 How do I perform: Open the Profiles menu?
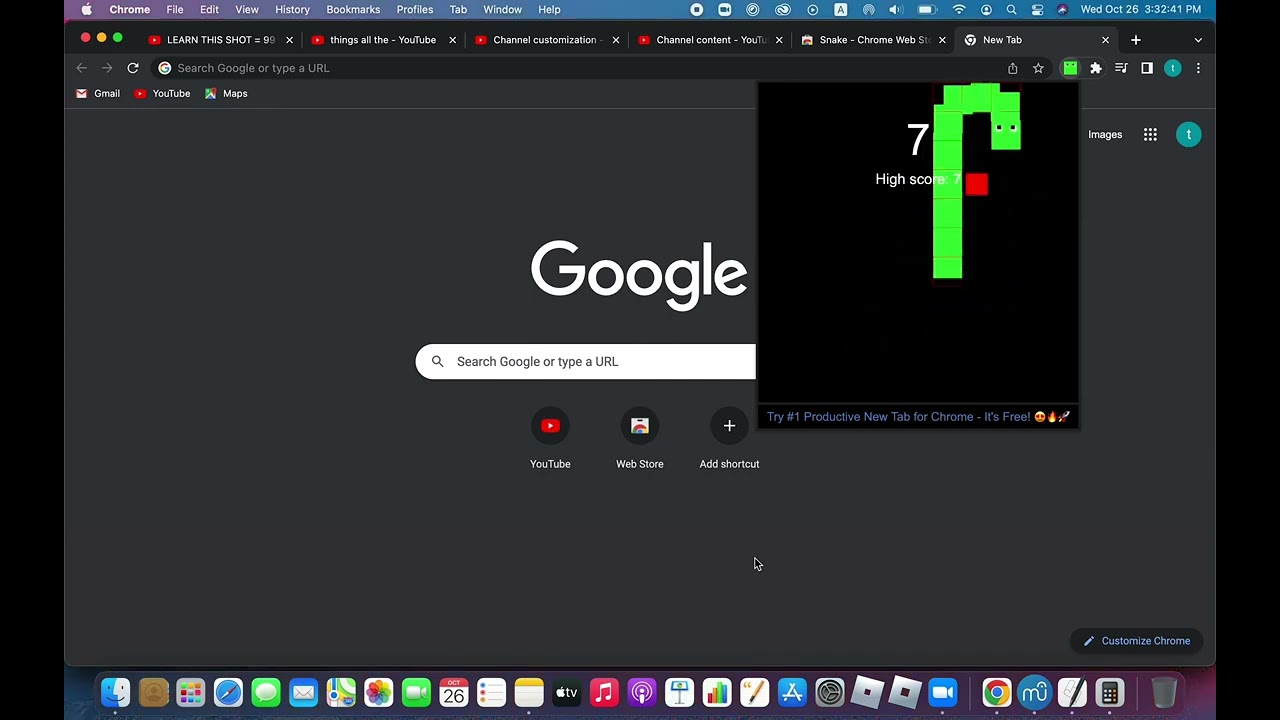[415, 9]
